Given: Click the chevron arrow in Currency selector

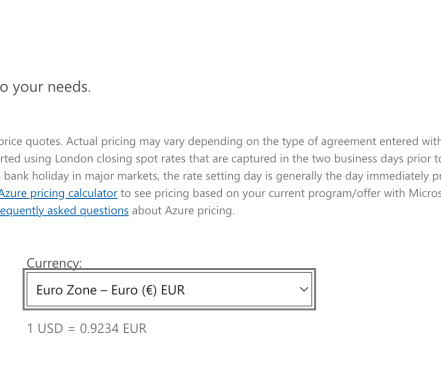Looking at the screenshot, I should [304, 289].
